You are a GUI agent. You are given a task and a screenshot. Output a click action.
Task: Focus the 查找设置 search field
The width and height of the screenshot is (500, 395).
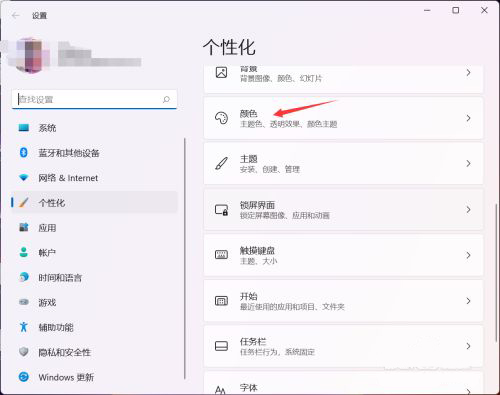pyautogui.click(x=94, y=99)
